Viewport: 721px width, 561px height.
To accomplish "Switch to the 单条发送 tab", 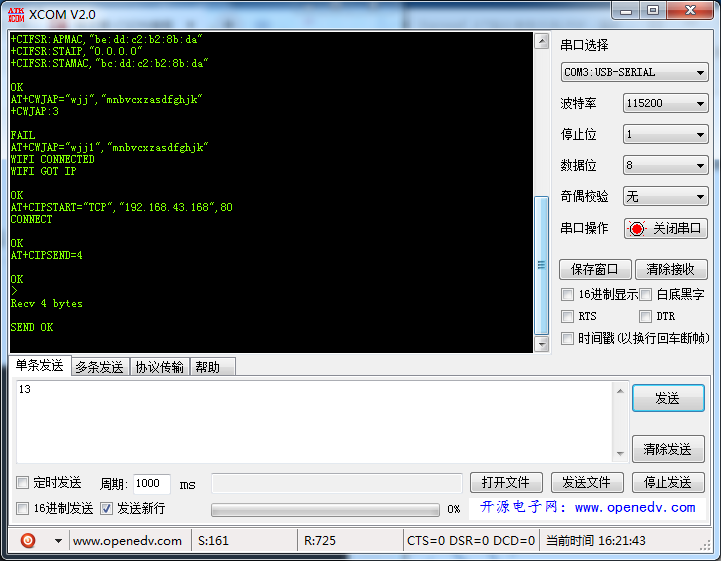I will [40, 366].
